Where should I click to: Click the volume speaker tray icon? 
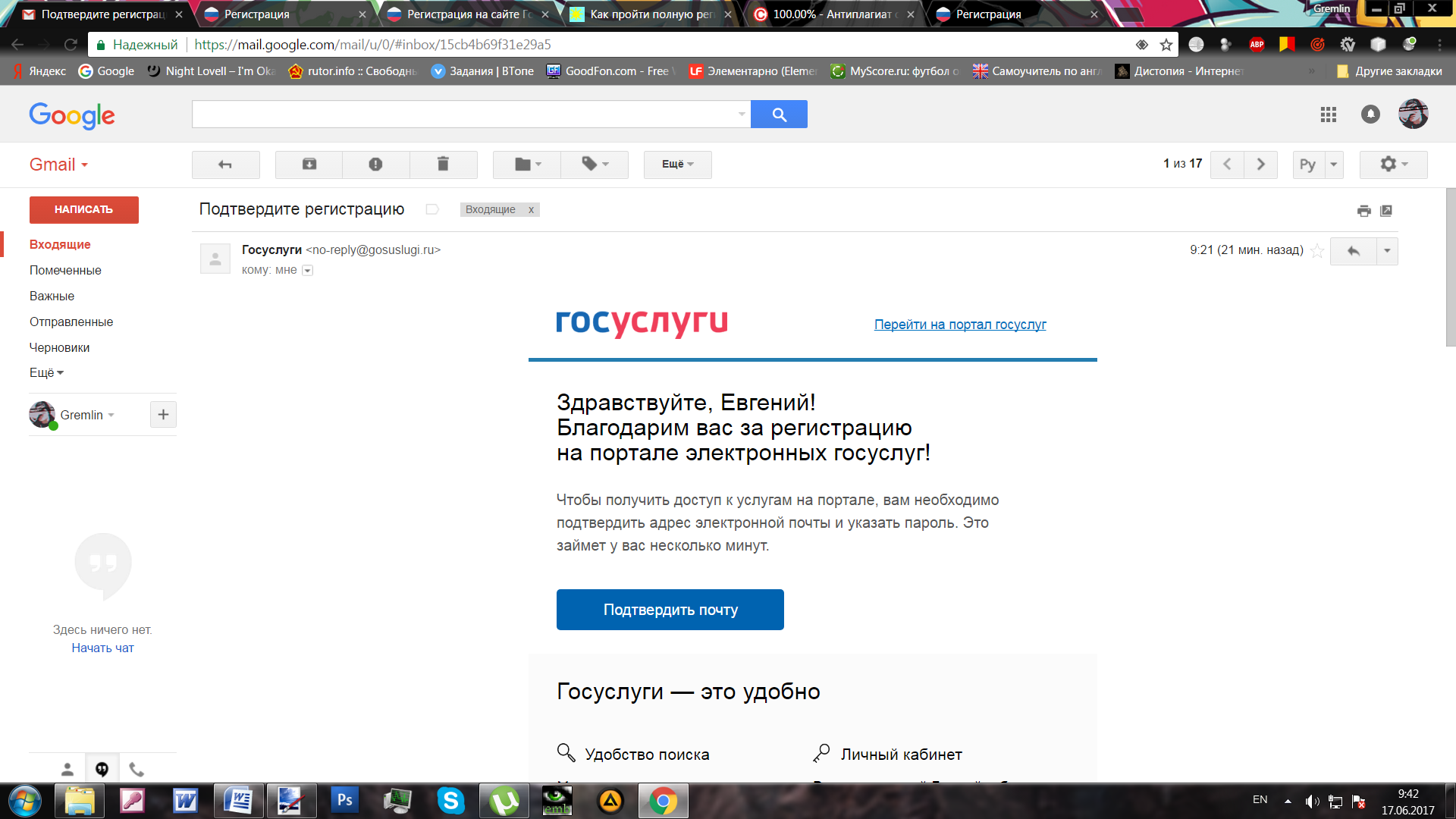click(x=1311, y=801)
